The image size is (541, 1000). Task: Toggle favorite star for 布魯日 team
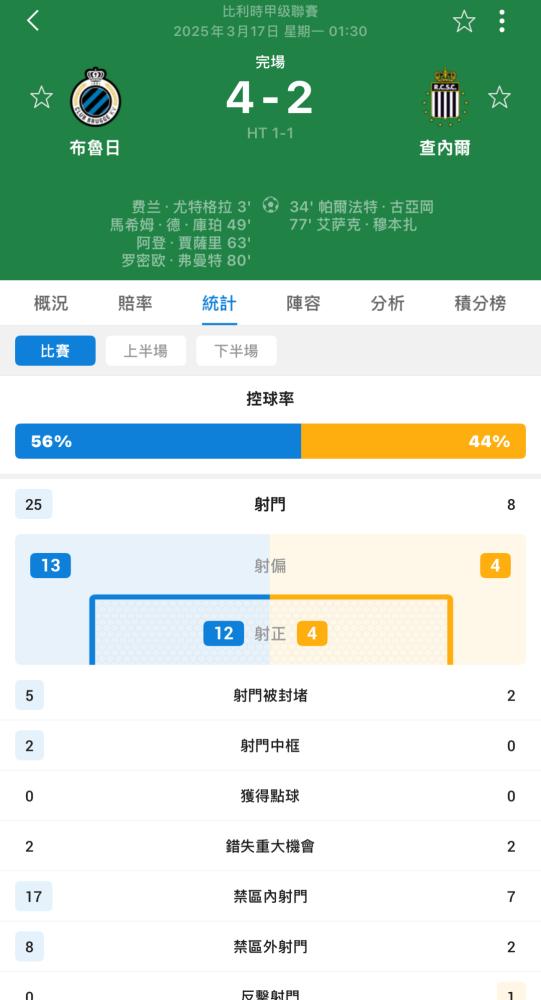coord(41,98)
